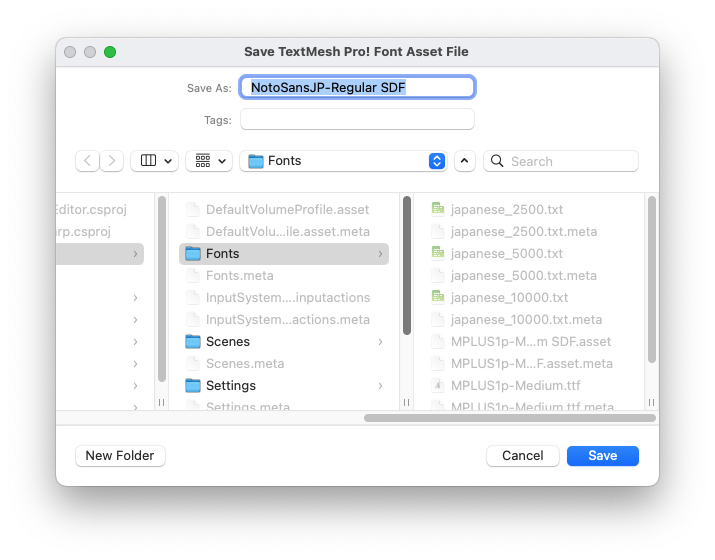Open the group-by grid options dropdown
715x560 pixels.
tap(209, 161)
